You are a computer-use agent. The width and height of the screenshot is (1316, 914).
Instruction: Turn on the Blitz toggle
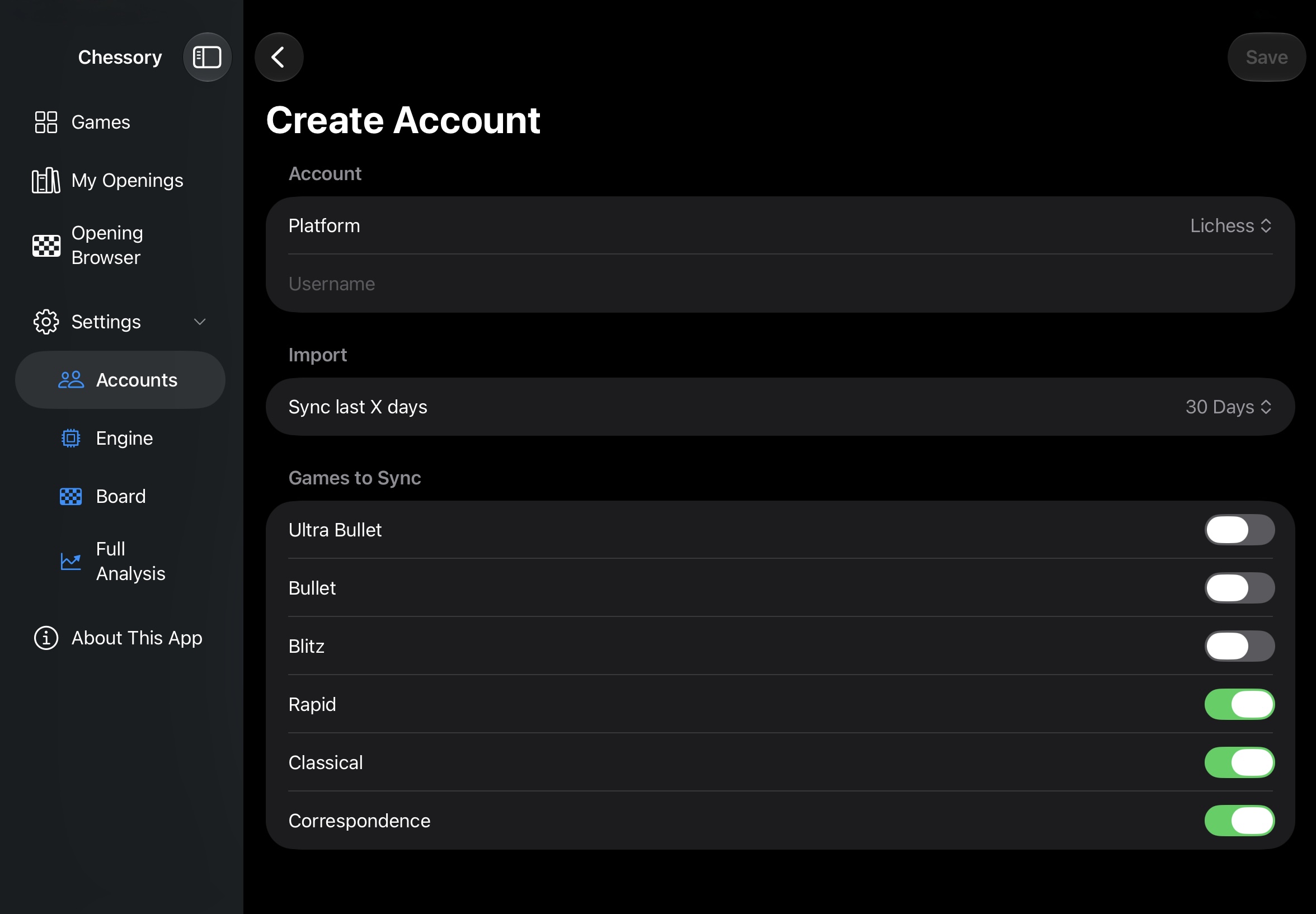1239,646
